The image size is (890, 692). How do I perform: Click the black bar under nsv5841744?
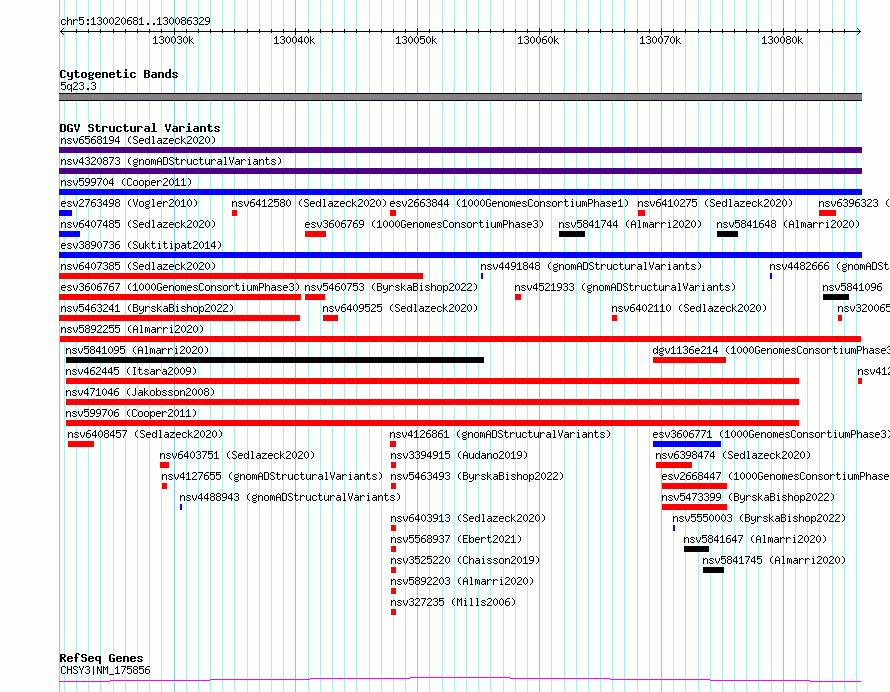click(x=572, y=234)
